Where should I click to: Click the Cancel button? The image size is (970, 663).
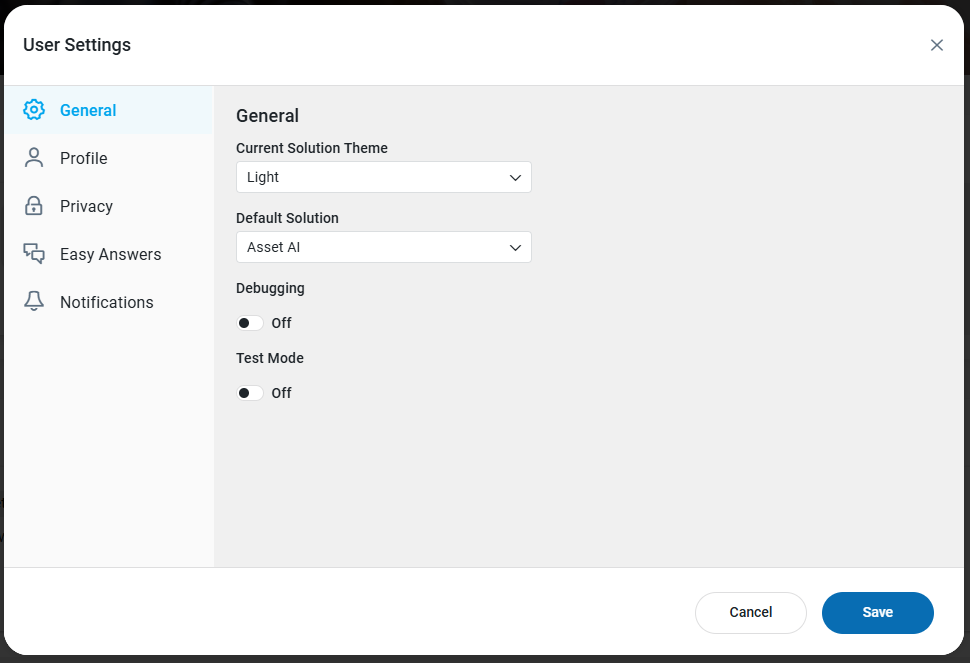tap(750, 613)
